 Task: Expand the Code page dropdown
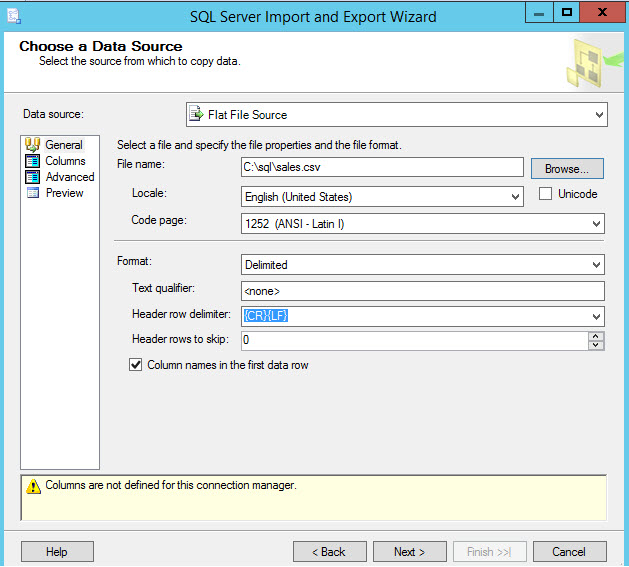coord(597,224)
